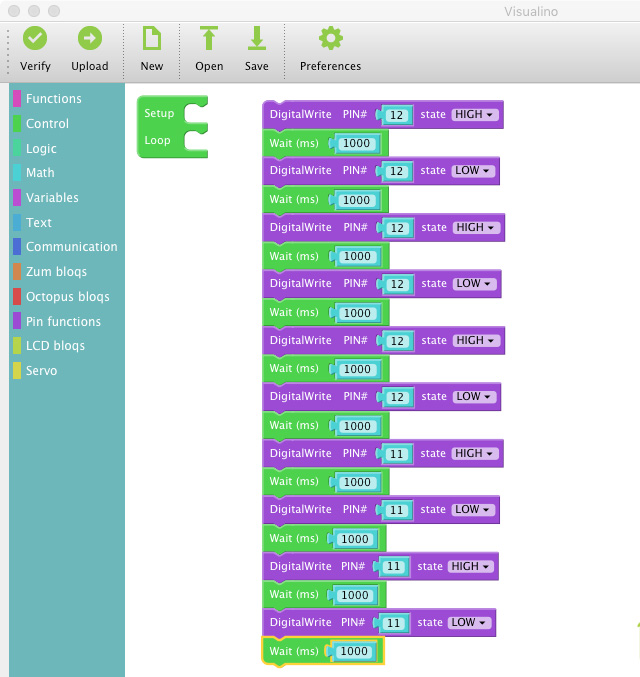Open the last LOW state dropdown

click(470, 623)
